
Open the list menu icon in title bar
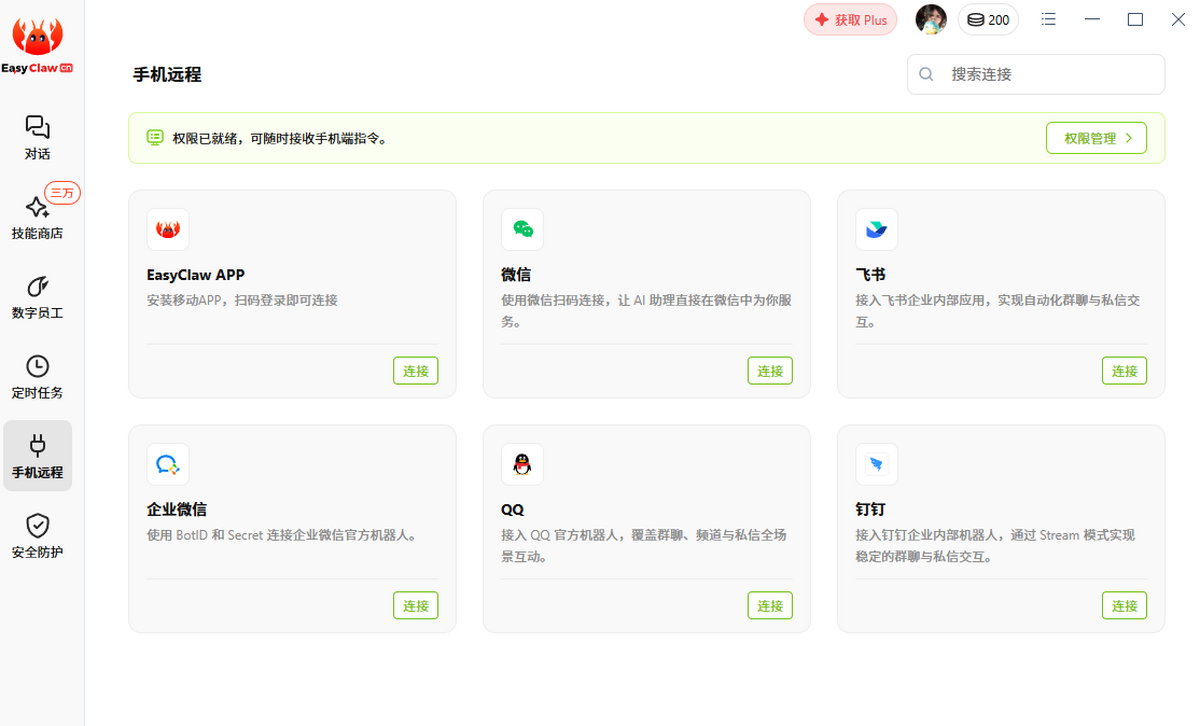click(x=1049, y=19)
